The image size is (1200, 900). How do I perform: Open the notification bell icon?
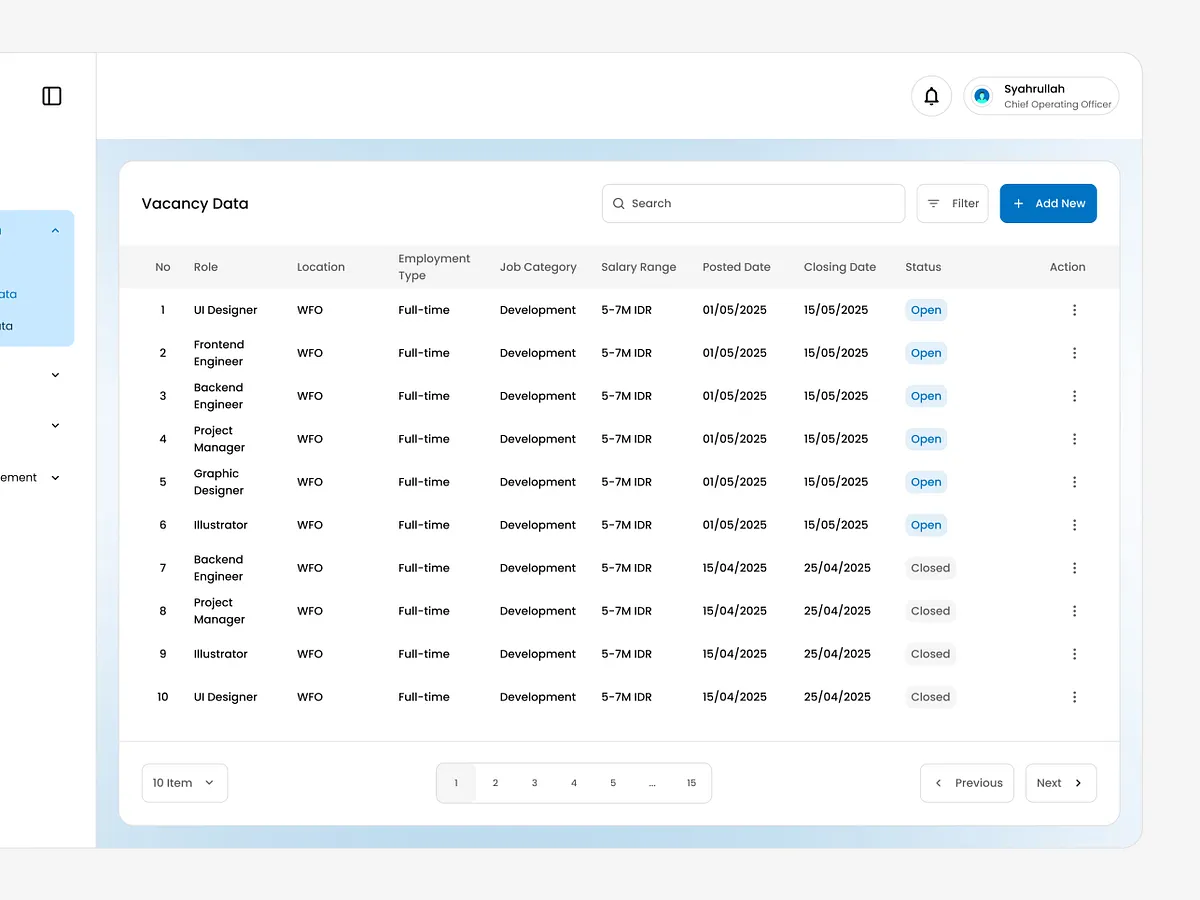tap(931, 95)
